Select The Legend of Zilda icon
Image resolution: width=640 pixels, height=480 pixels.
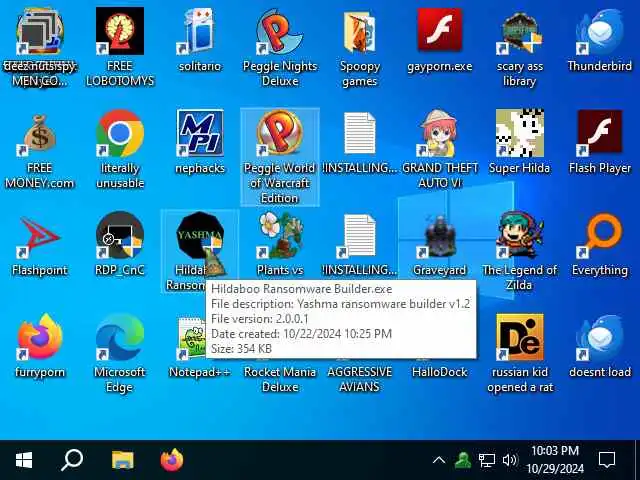(519, 235)
